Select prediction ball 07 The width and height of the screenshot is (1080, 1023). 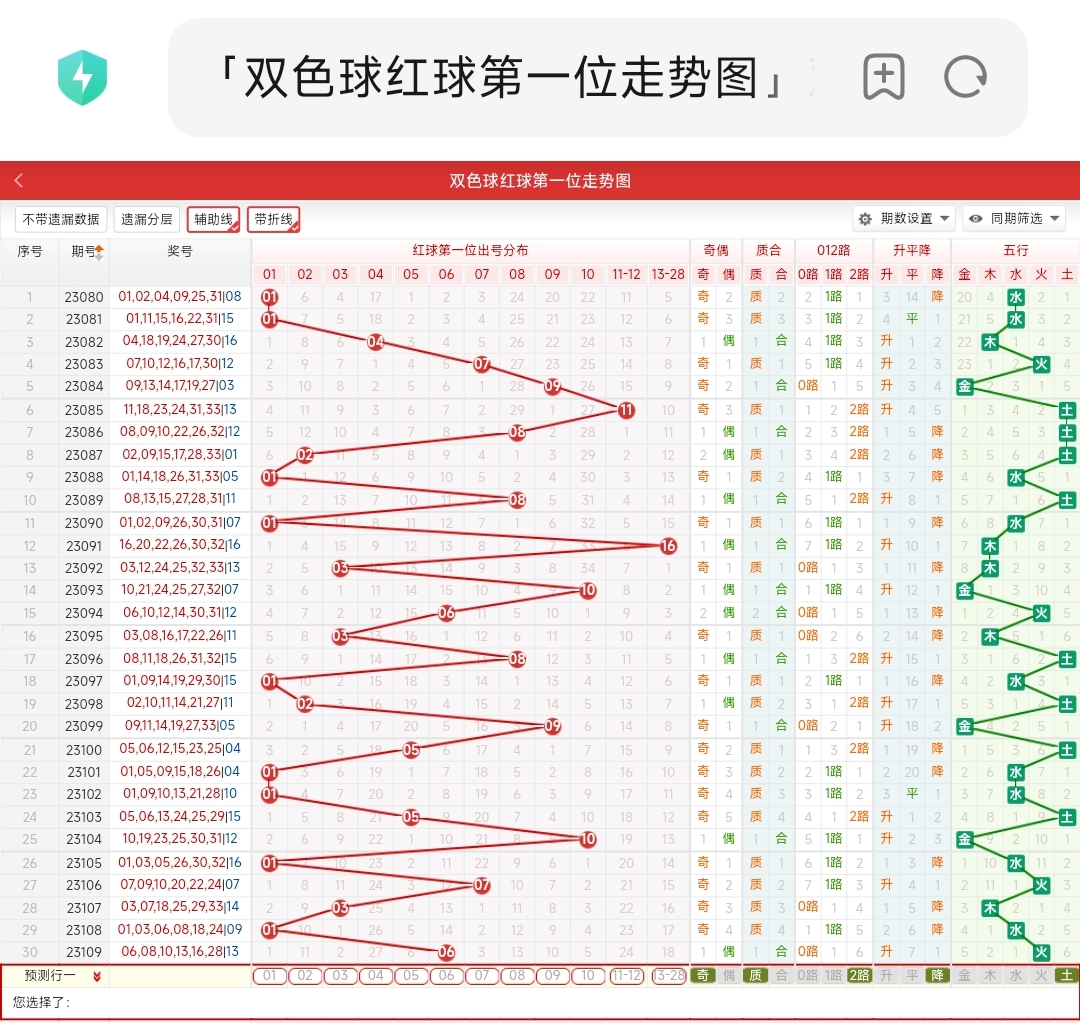click(481, 975)
